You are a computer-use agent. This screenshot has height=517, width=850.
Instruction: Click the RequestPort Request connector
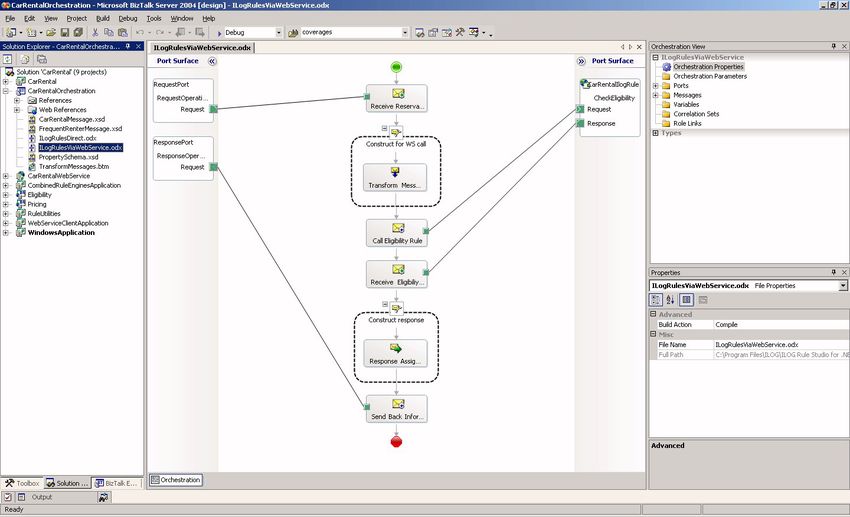coord(214,109)
